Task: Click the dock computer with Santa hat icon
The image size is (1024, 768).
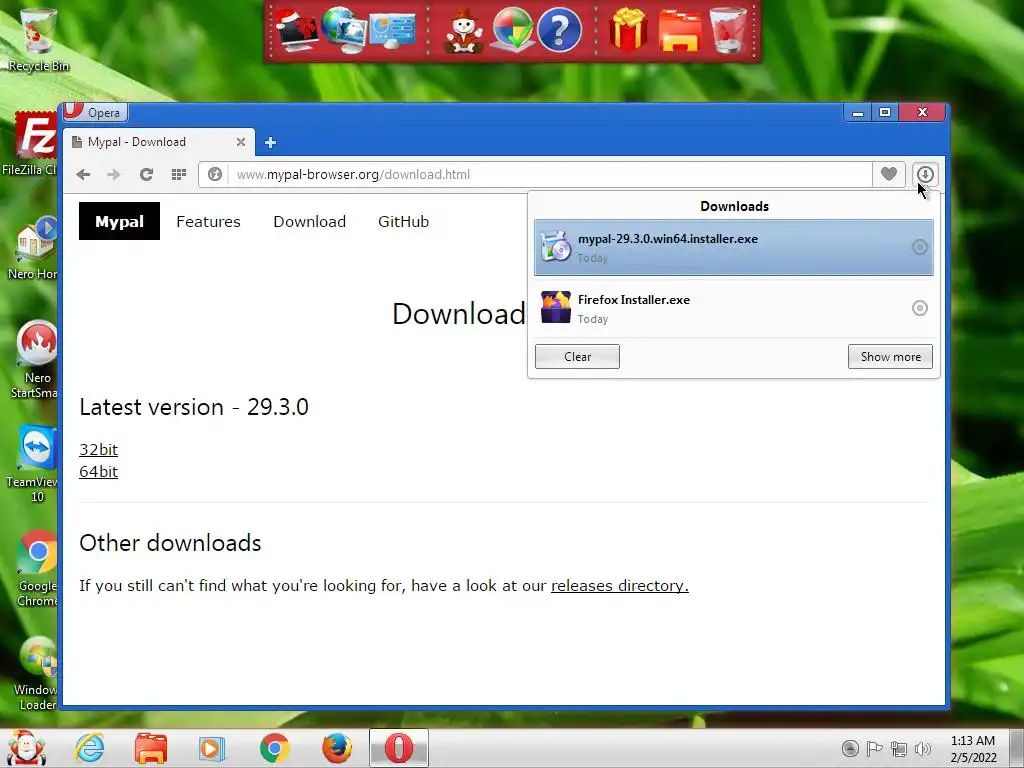Action: click(296, 30)
